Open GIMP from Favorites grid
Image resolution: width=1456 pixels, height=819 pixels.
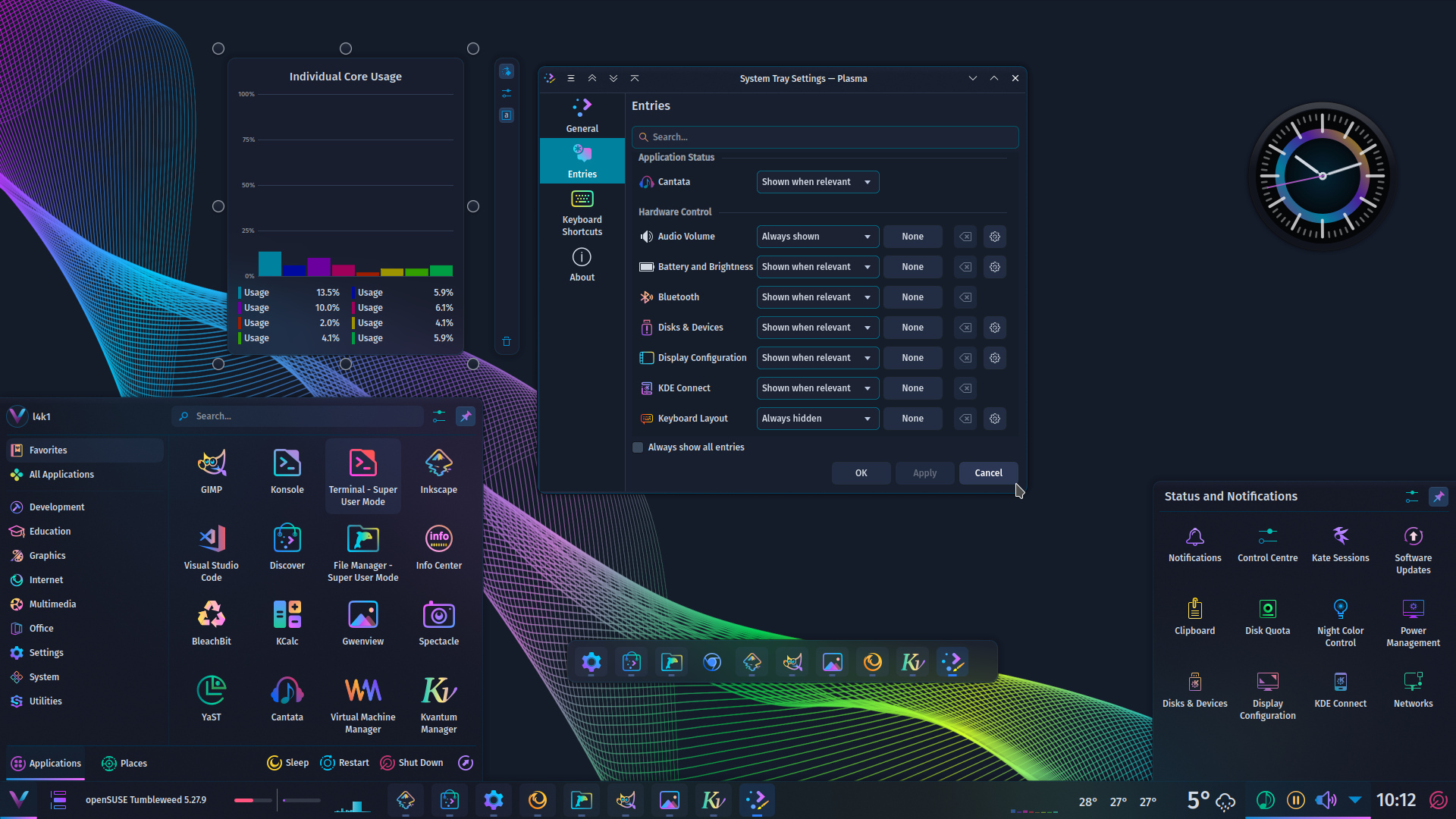[x=212, y=472]
